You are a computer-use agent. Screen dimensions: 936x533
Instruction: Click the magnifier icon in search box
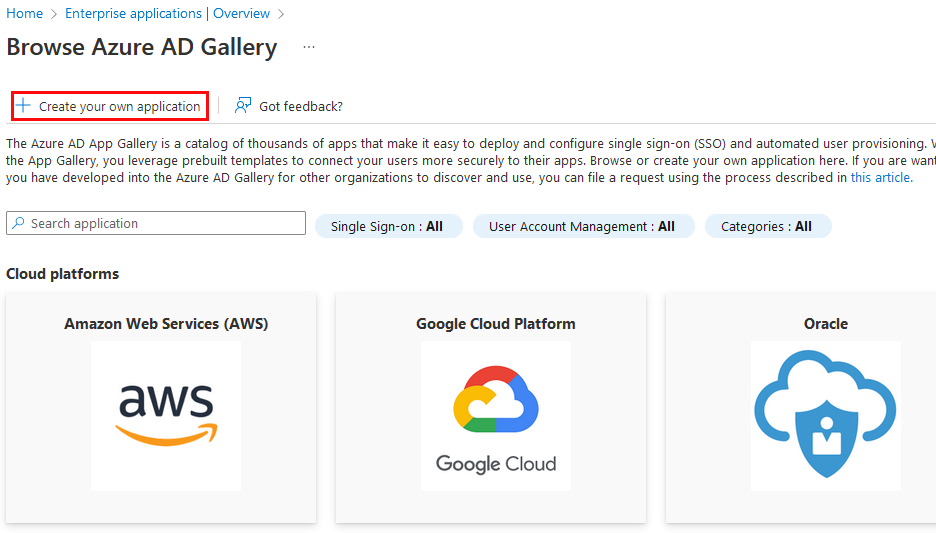[19, 223]
